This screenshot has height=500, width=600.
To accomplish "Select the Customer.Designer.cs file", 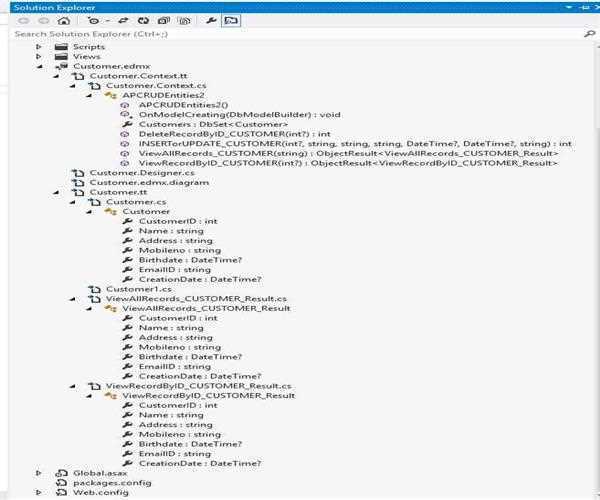I will 128,173.
